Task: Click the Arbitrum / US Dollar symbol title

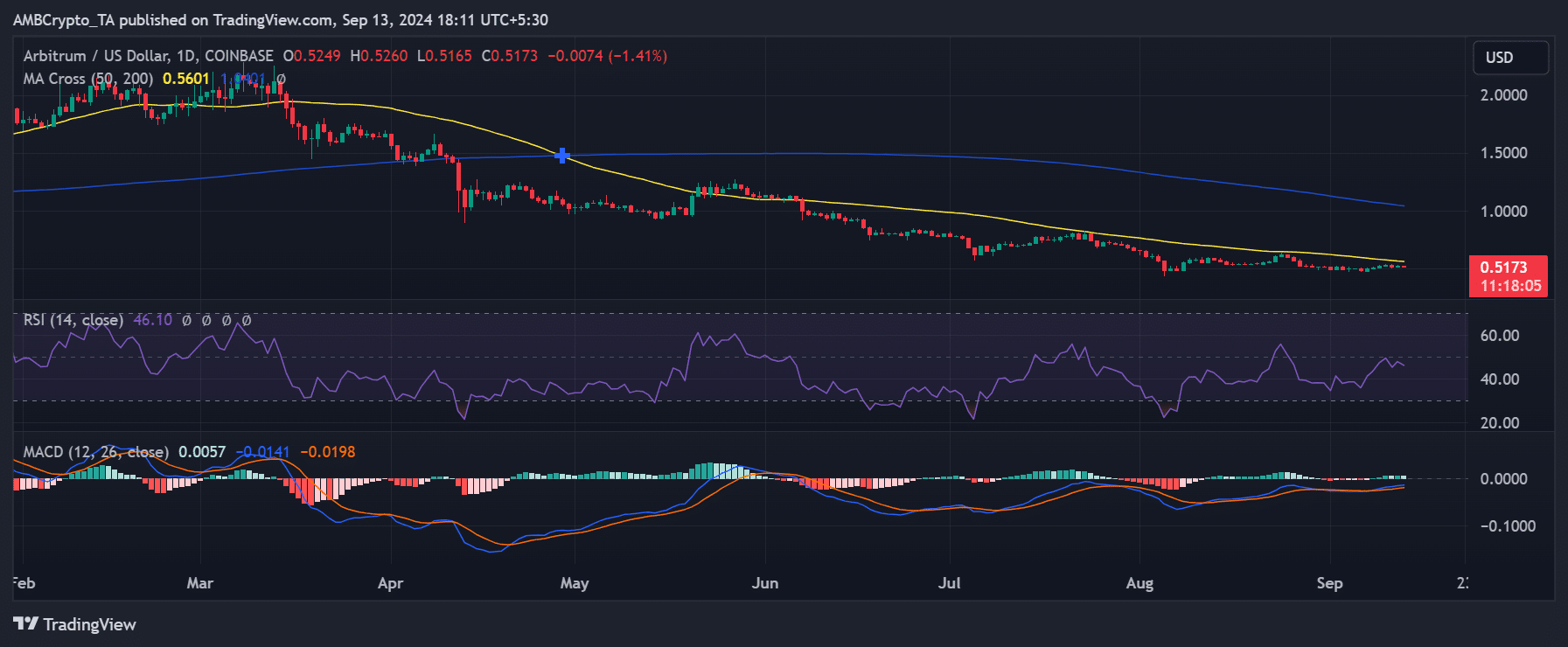Action: [x=148, y=56]
